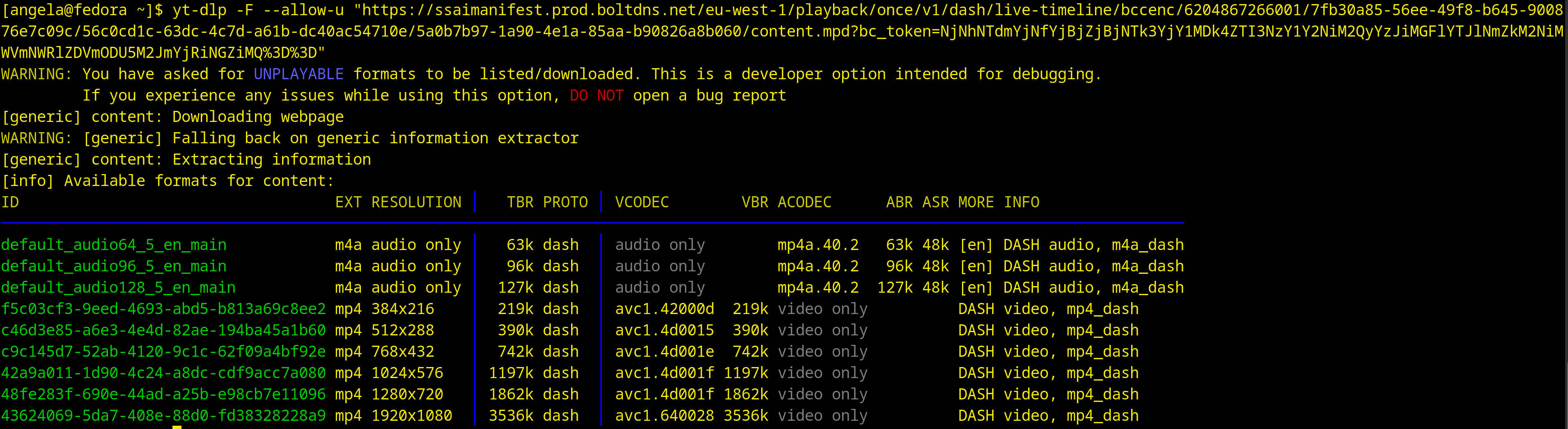Click the MORE INFO column header
Screen dimensions: 1568x429
point(998,202)
